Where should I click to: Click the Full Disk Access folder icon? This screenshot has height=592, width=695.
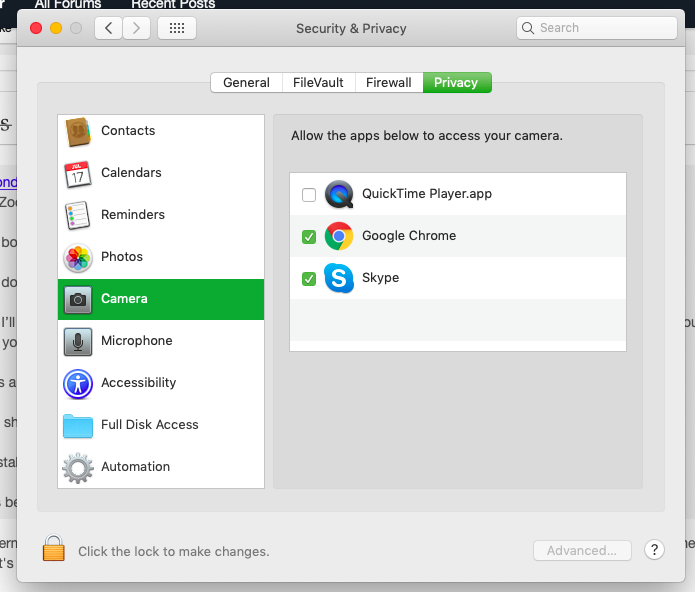pyautogui.click(x=78, y=426)
